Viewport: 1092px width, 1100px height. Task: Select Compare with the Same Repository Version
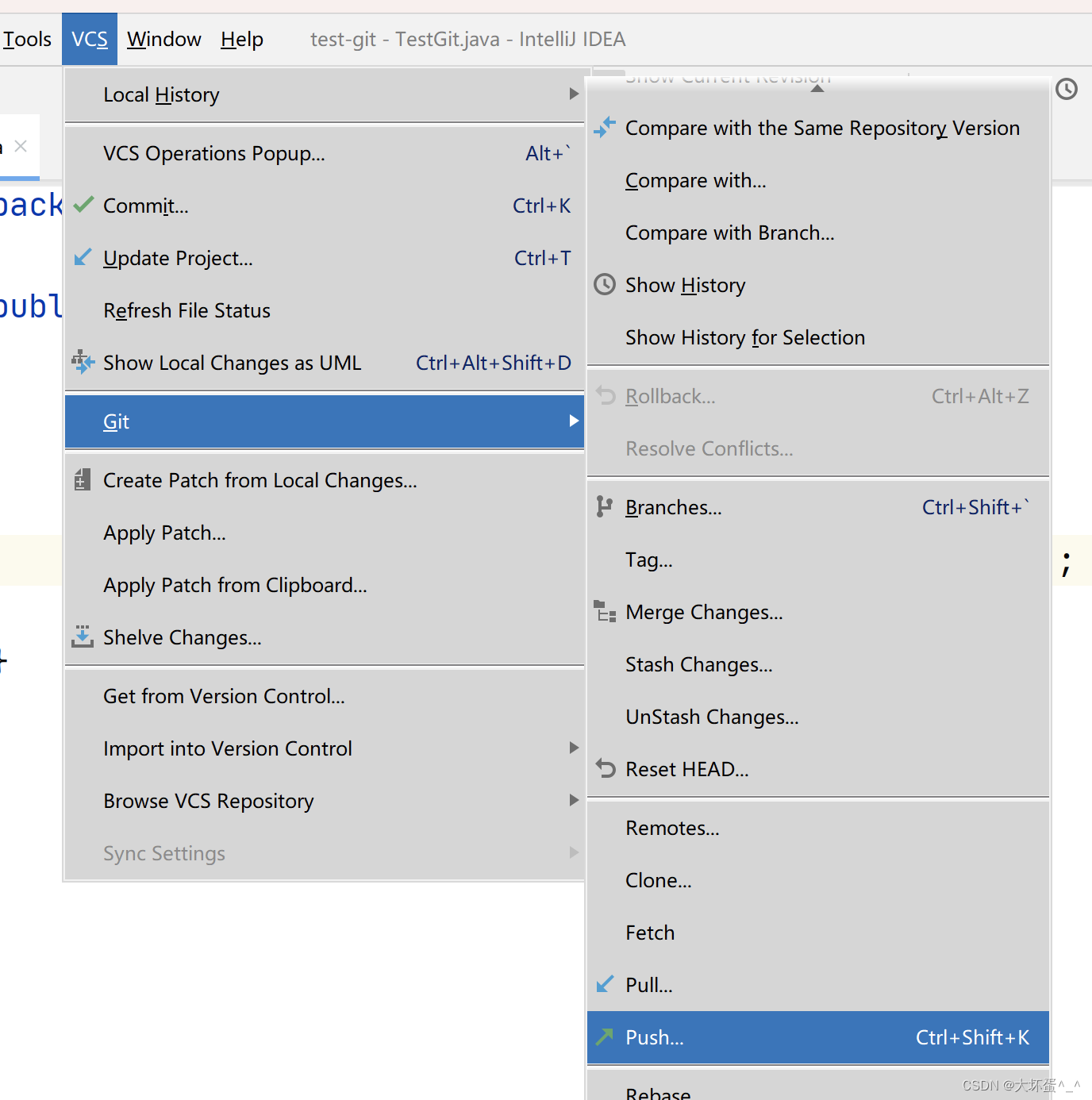pos(818,128)
